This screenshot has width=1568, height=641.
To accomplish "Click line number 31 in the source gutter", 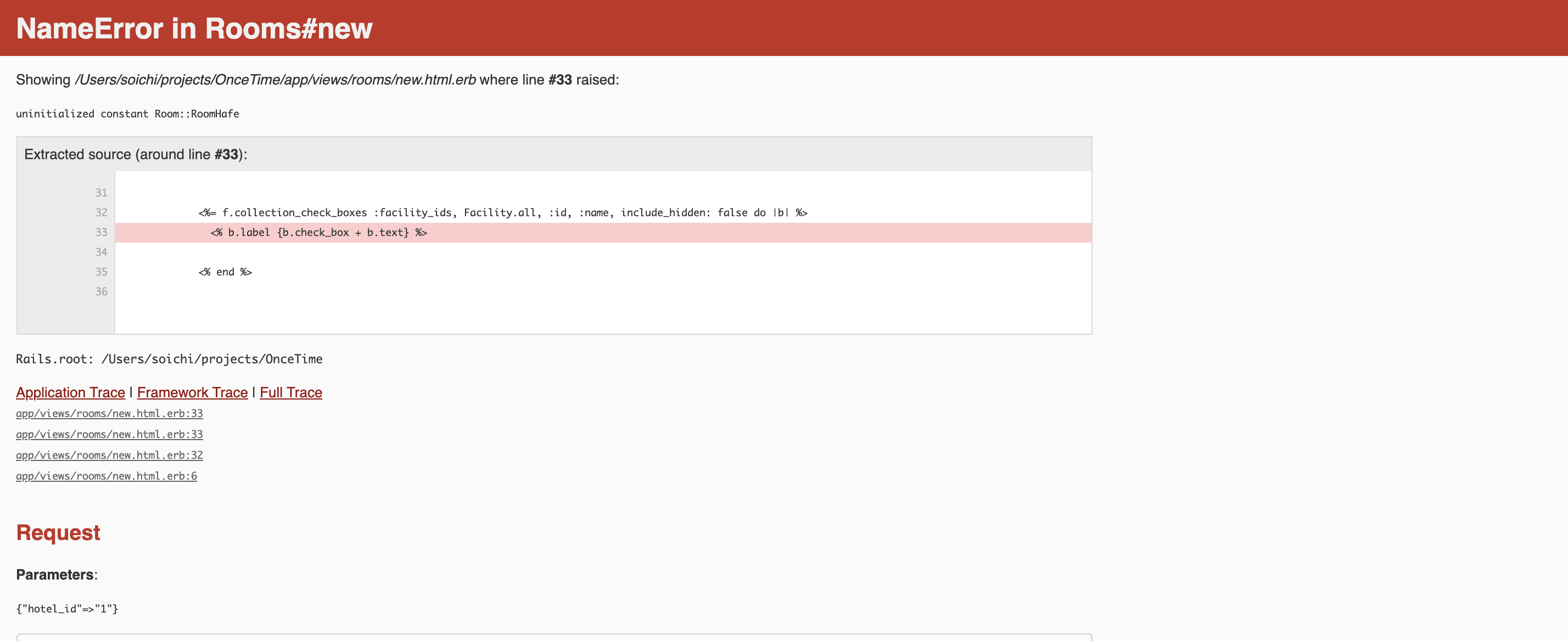I will (101, 193).
